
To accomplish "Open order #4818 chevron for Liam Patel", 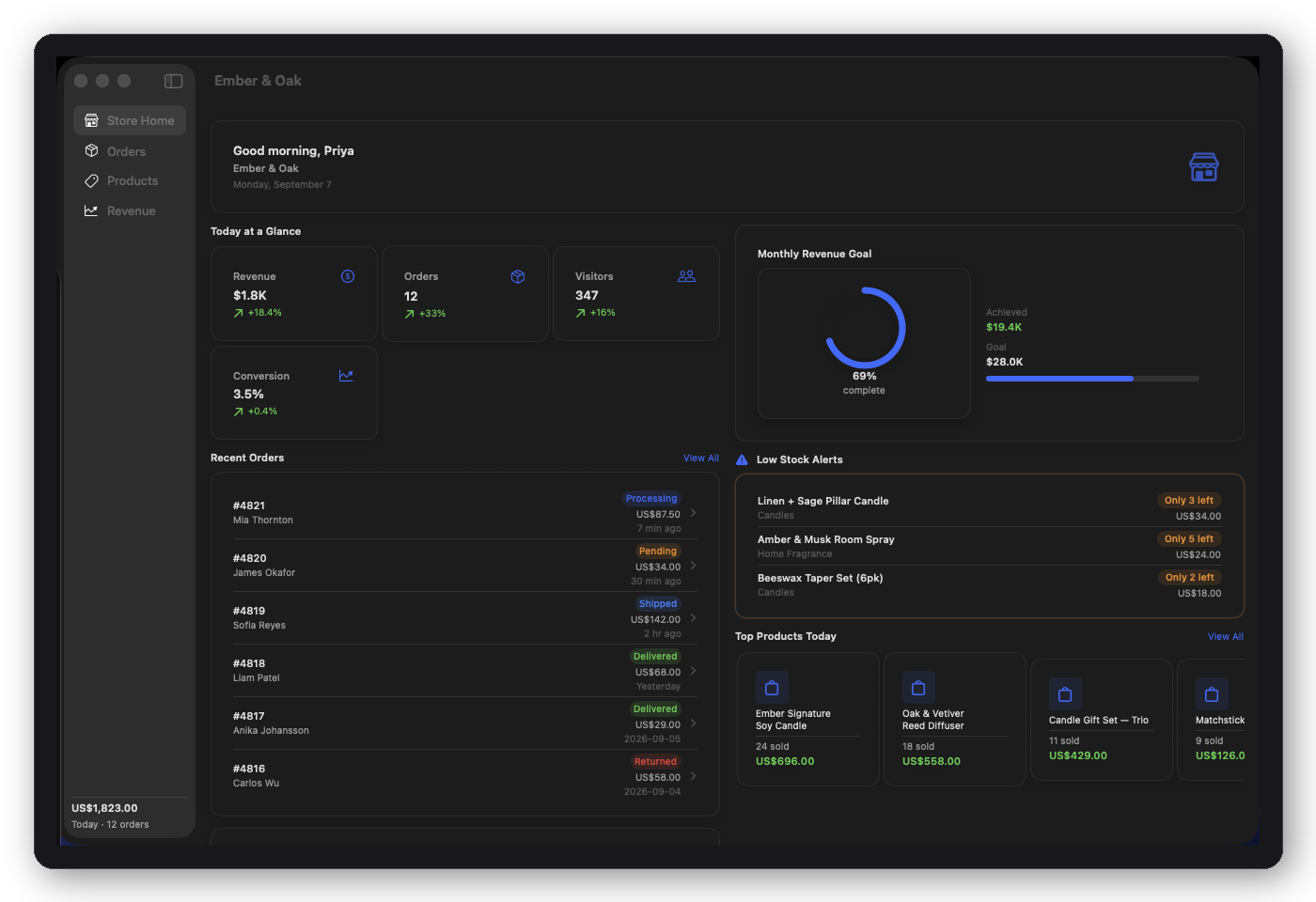I will 694,671.
